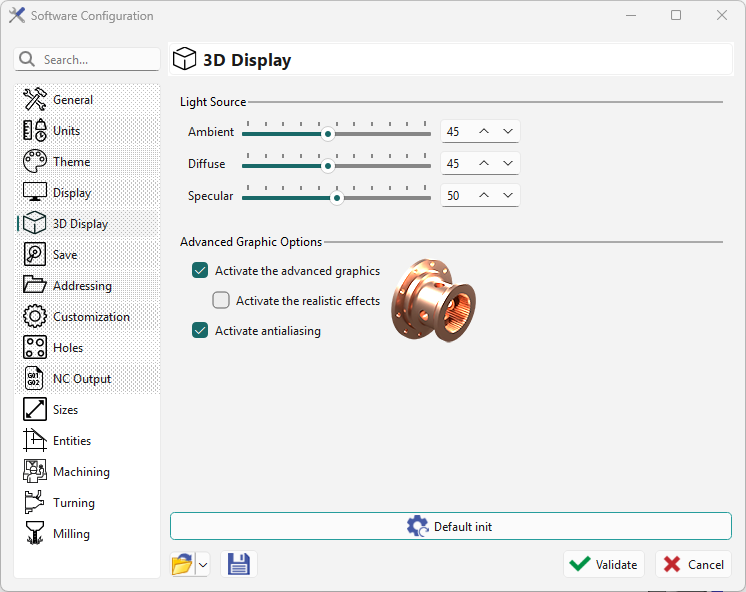Expand the dropdown arrow beside open folder
The width and height of the screenshot is (746, 592).
coord(203,565)
